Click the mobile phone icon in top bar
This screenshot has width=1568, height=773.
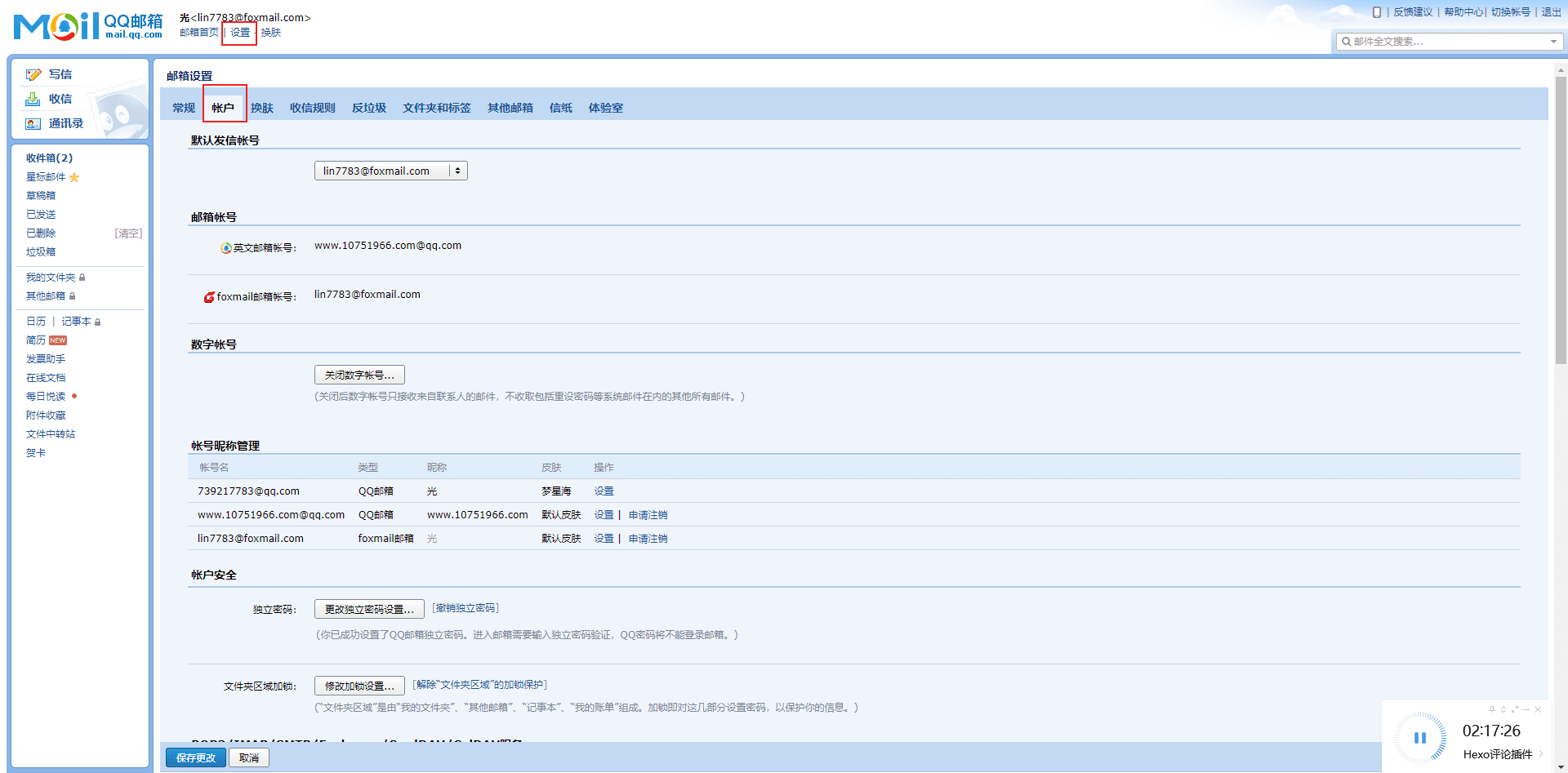[1377, 12]
